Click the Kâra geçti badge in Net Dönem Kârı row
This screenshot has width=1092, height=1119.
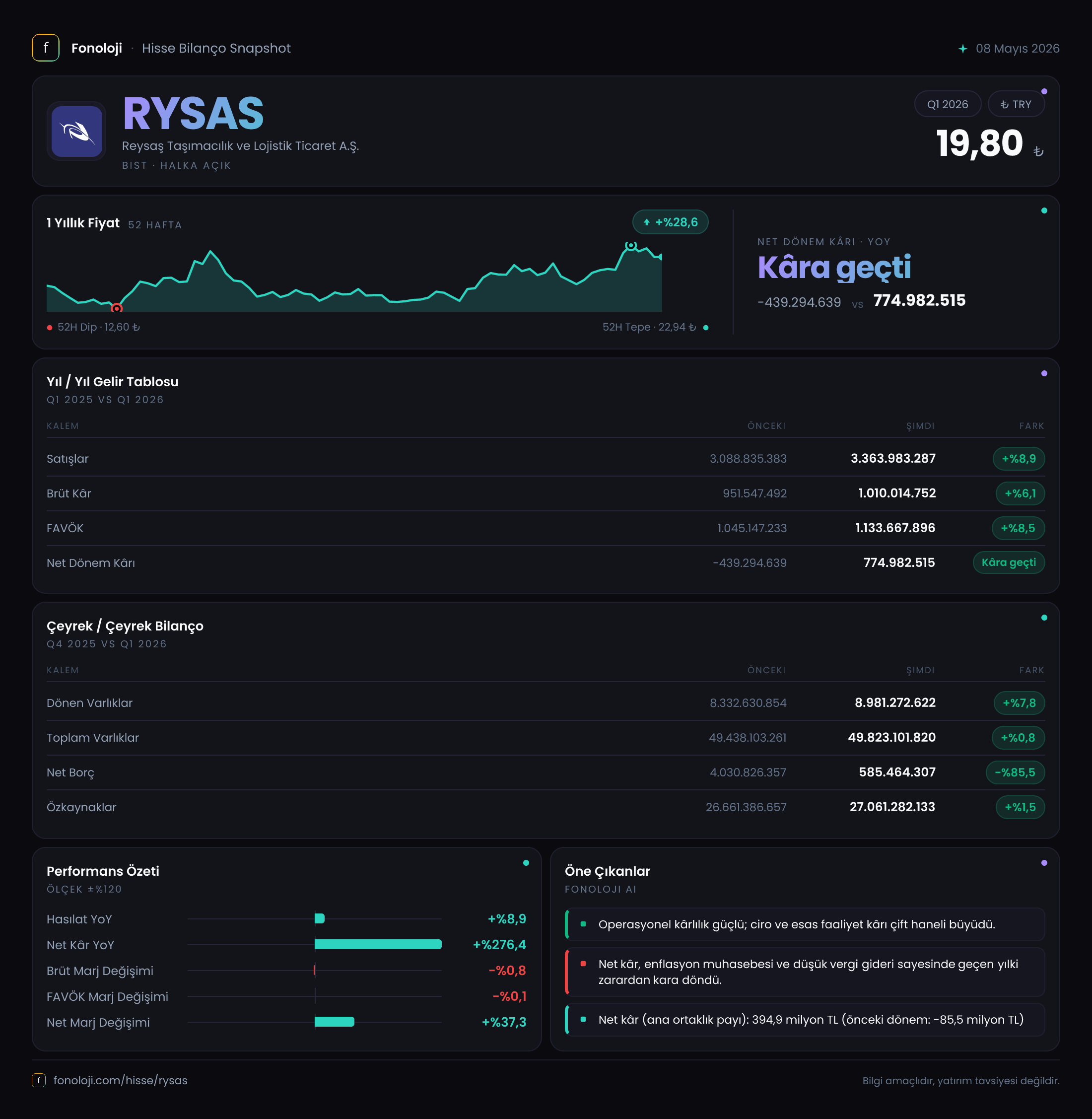tap(1009, 562)
